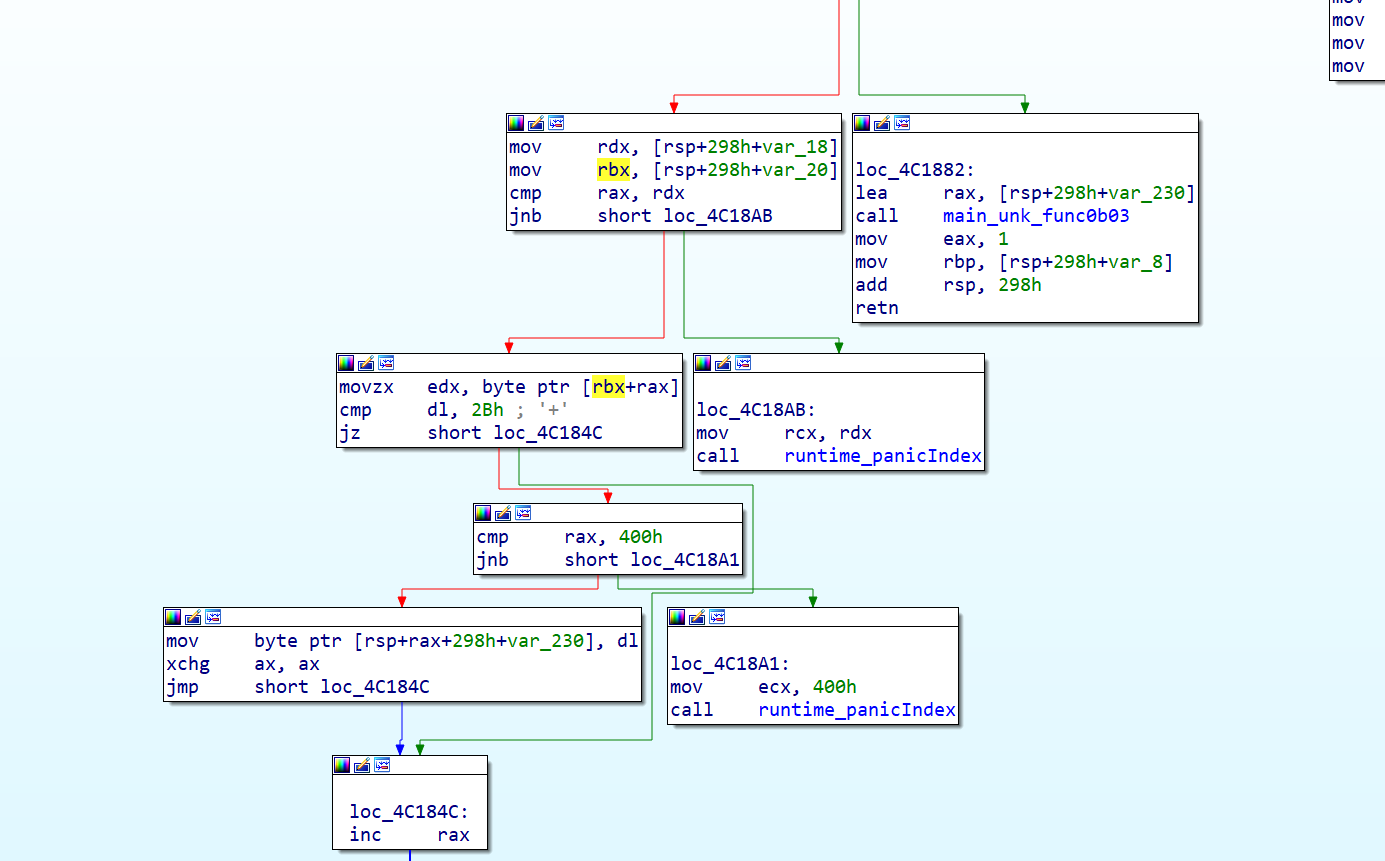Follow the main_unk_func0b03 function call

[x=1035, y=216]
